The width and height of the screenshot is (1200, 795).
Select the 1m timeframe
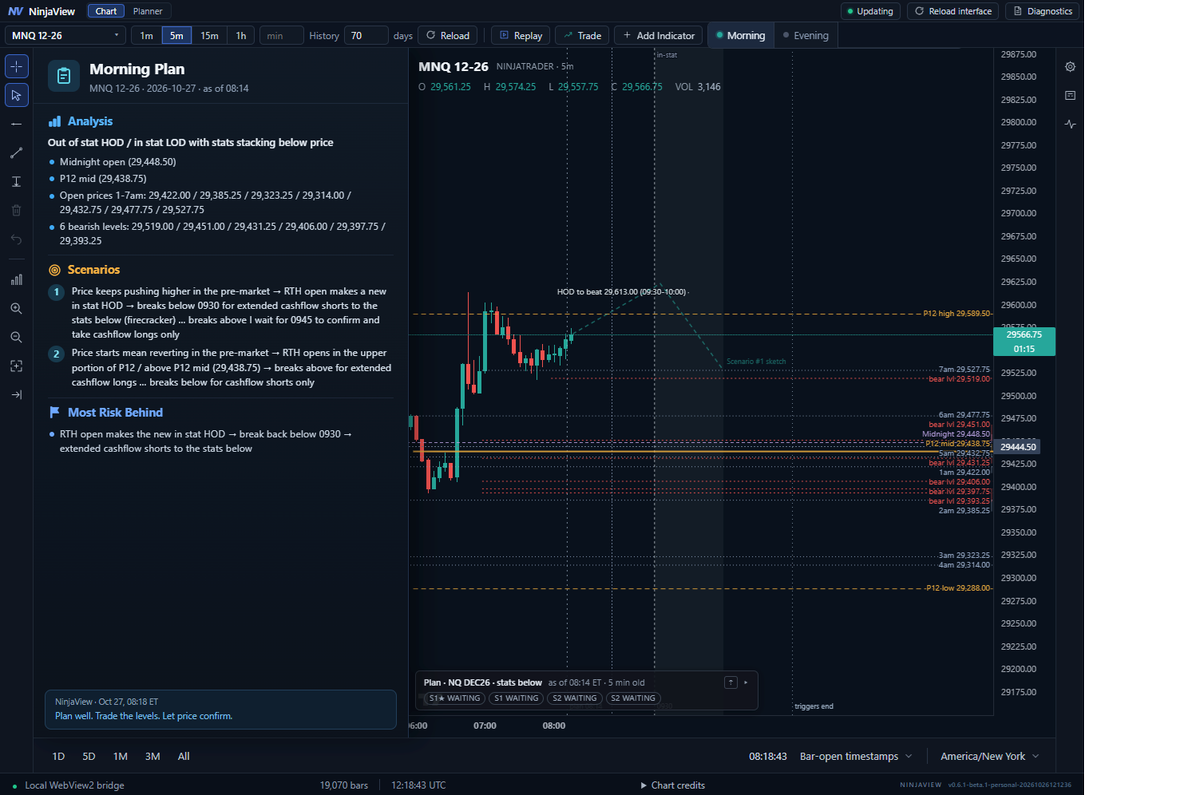146,35
